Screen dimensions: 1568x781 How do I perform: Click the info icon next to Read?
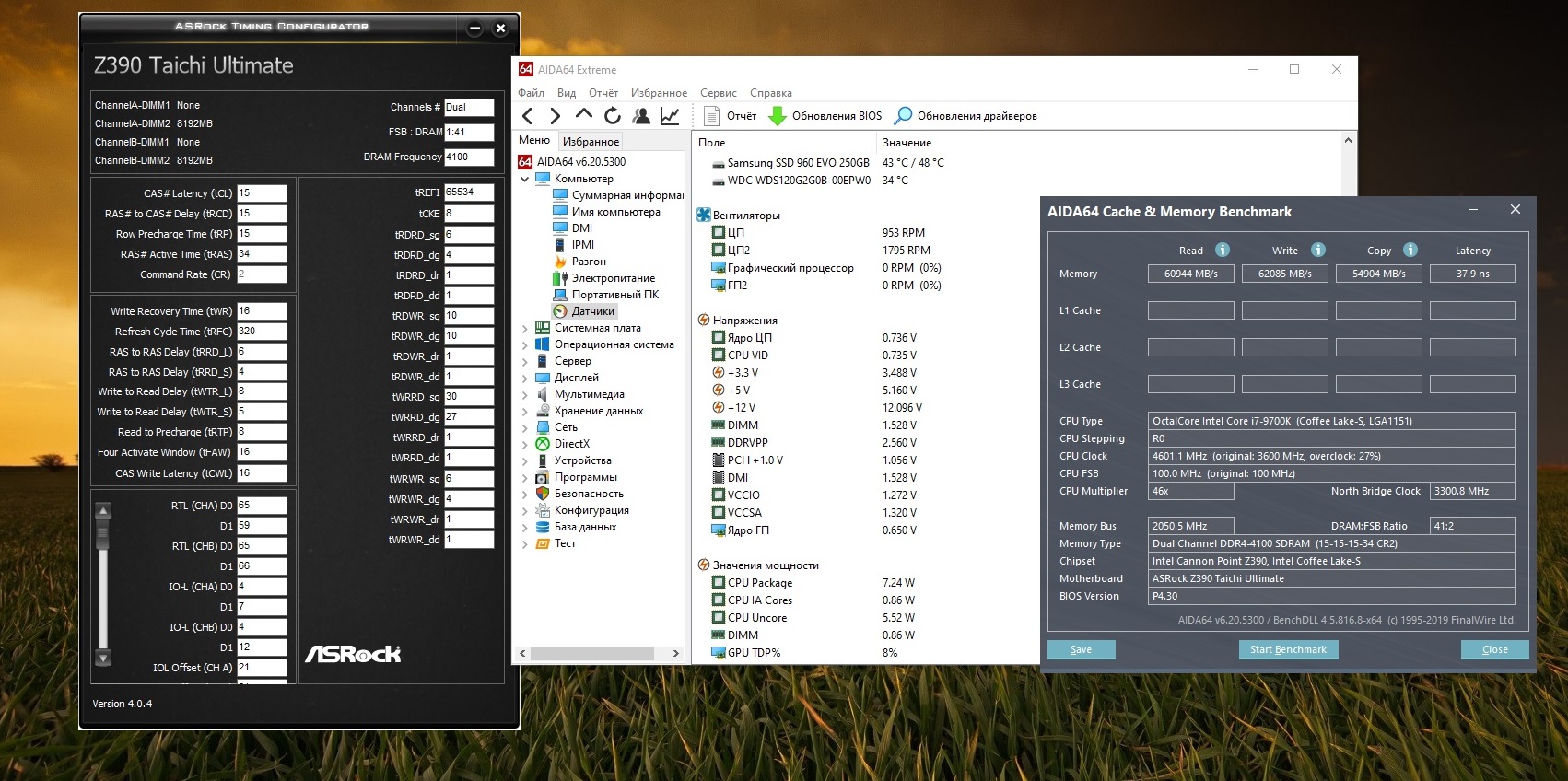1223,250
